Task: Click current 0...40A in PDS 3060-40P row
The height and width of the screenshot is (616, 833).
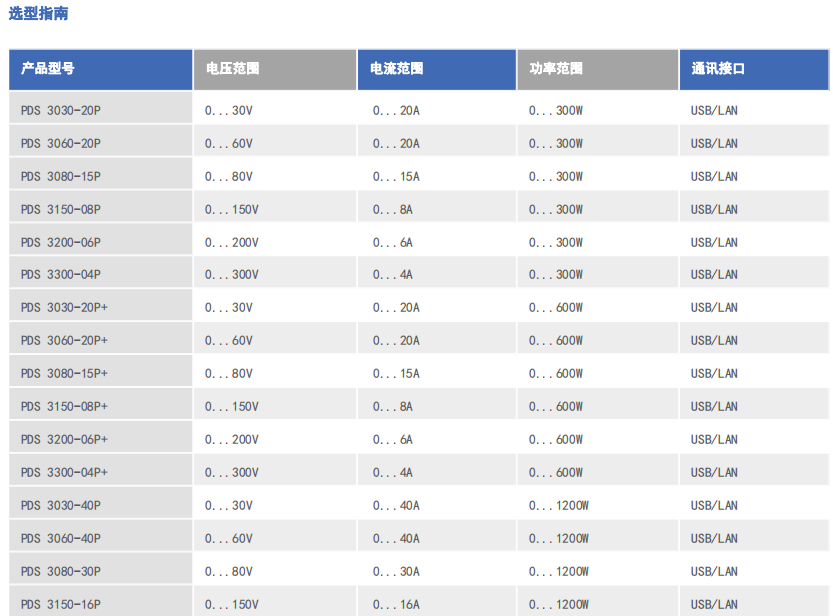Action: pos(396,538)
